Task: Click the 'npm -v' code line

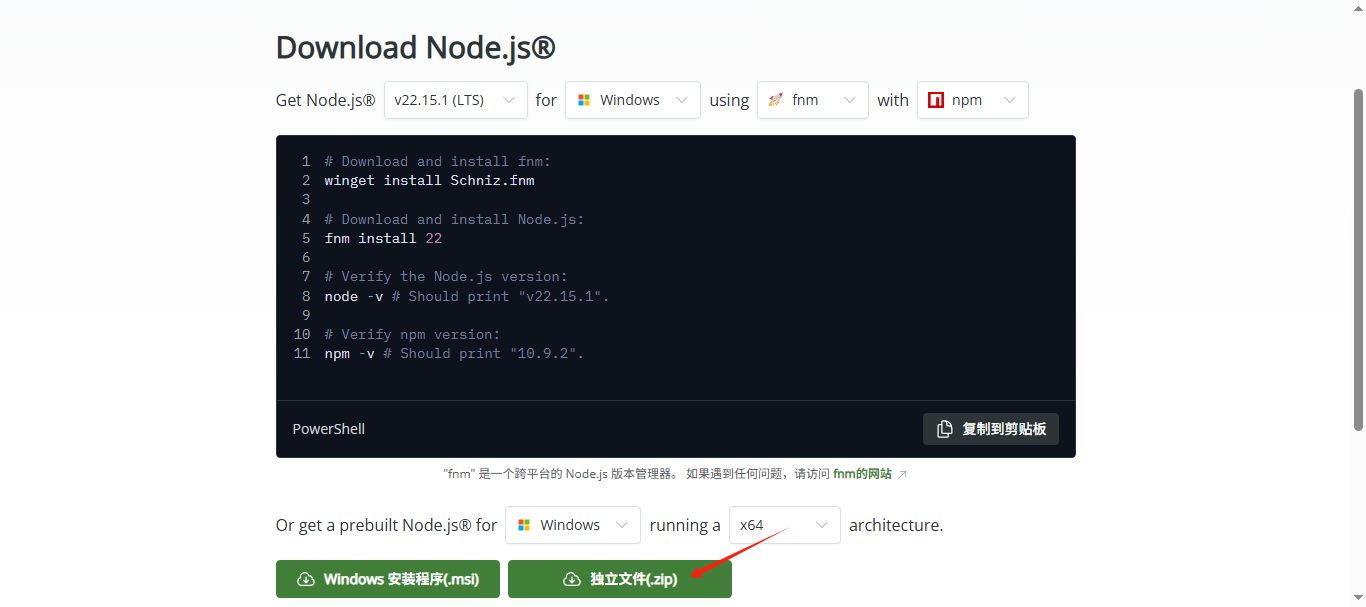Action: click(x=454, y=353)
